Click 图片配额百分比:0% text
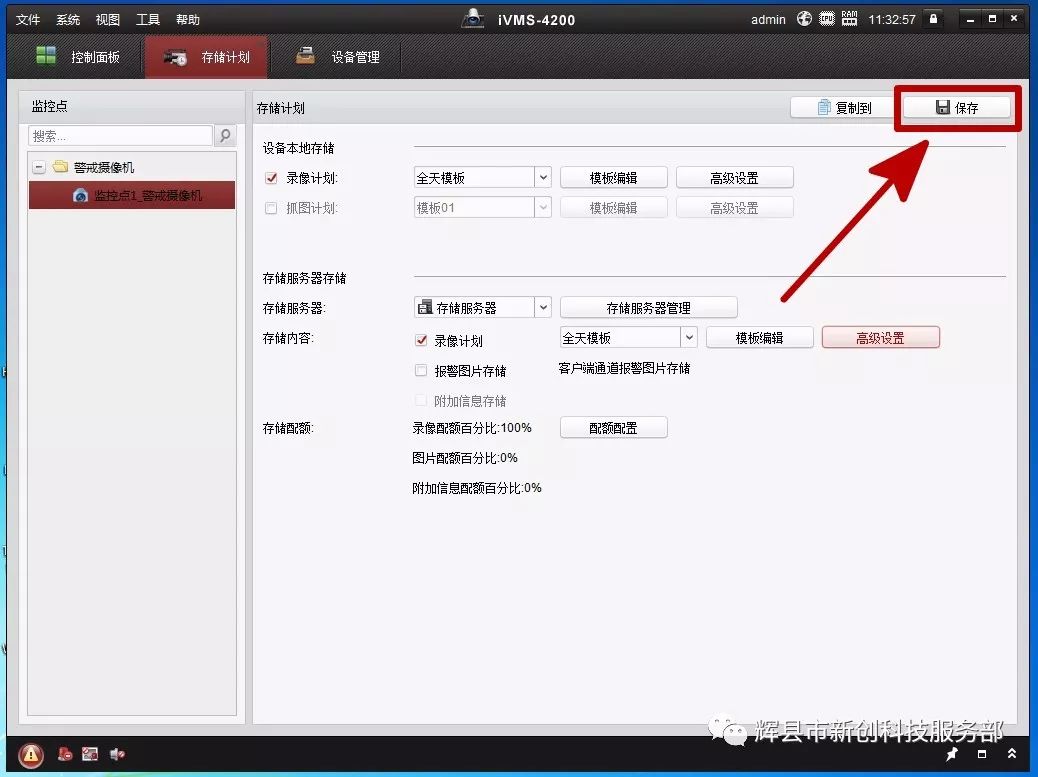 click(x=464, y=458)
